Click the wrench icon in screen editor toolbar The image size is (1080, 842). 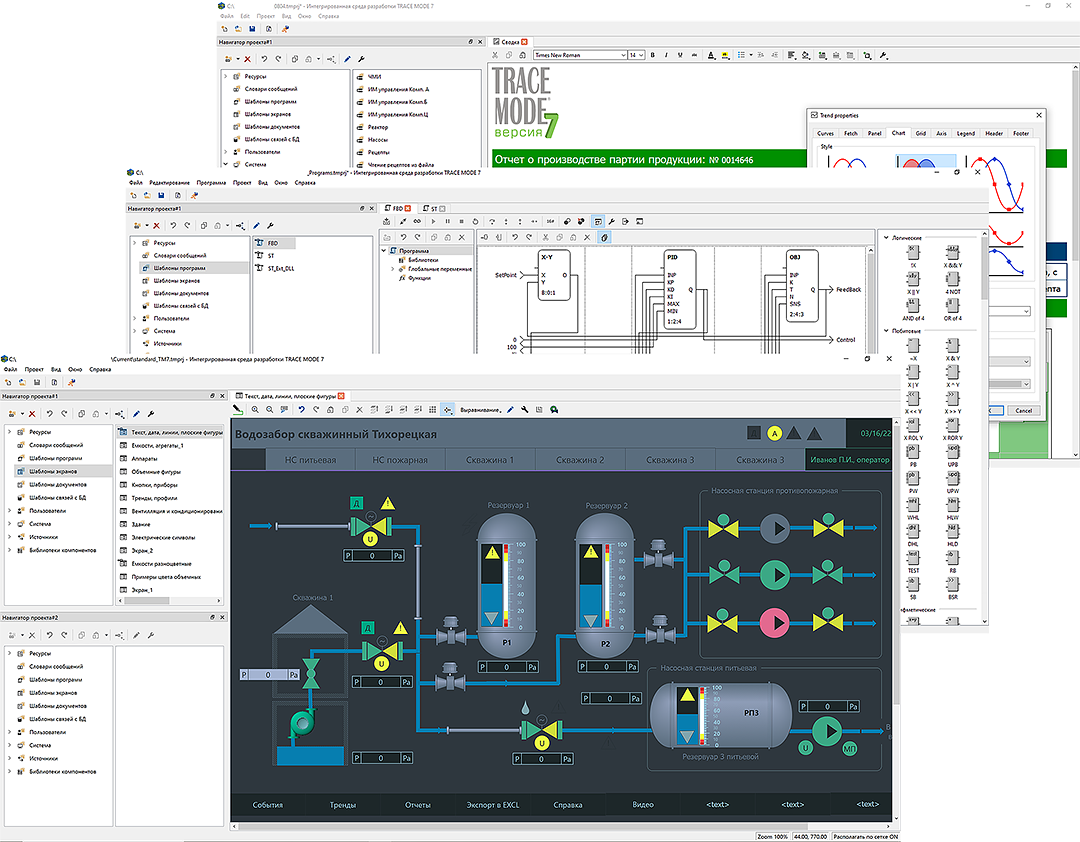(525, 409)
